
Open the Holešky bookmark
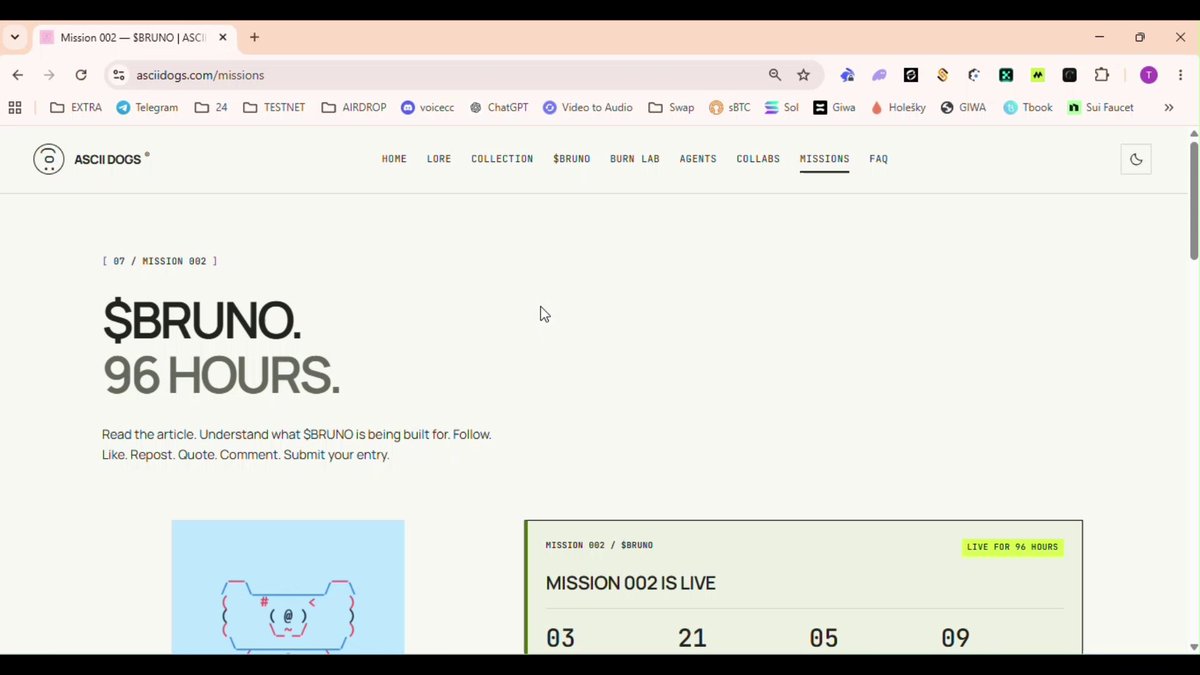(898, 107)
